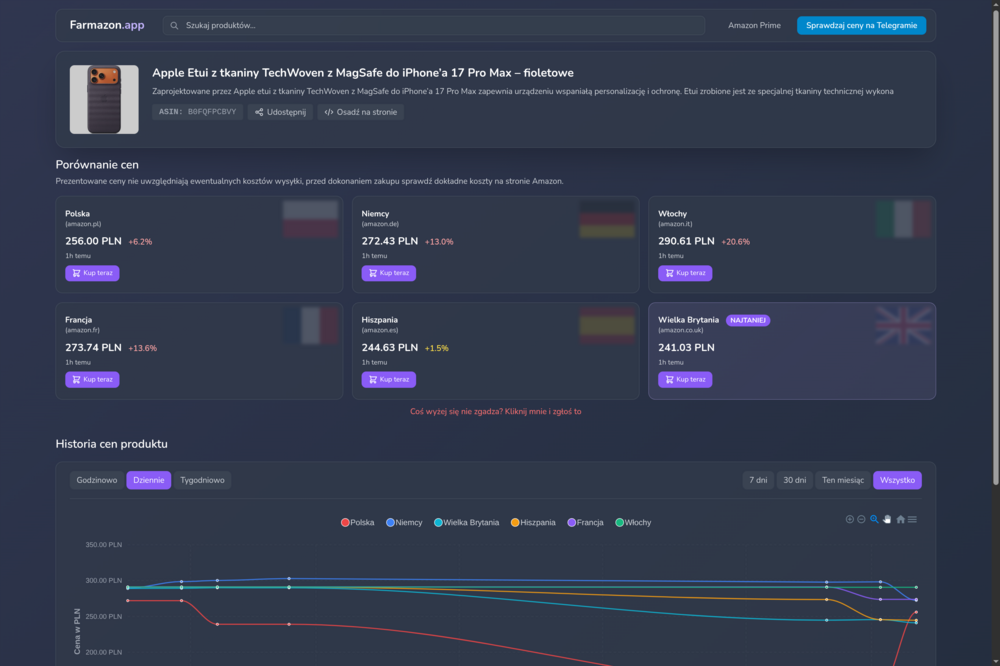
Task: Click the search magnifier icon
Action: coord(174,26)
